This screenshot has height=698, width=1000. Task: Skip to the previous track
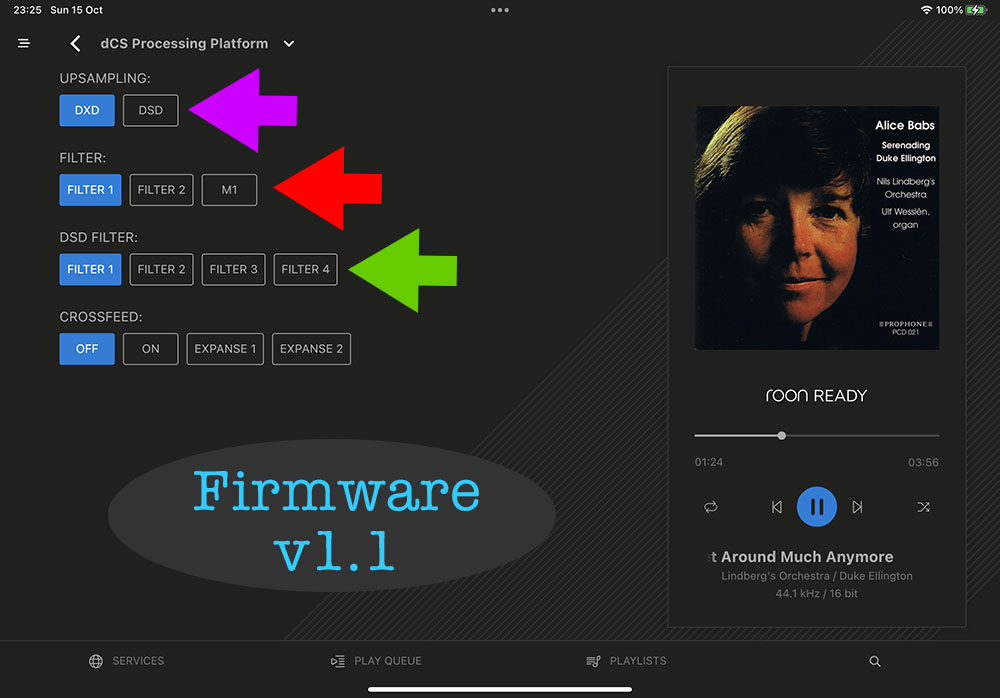click(x=776, y=507)
